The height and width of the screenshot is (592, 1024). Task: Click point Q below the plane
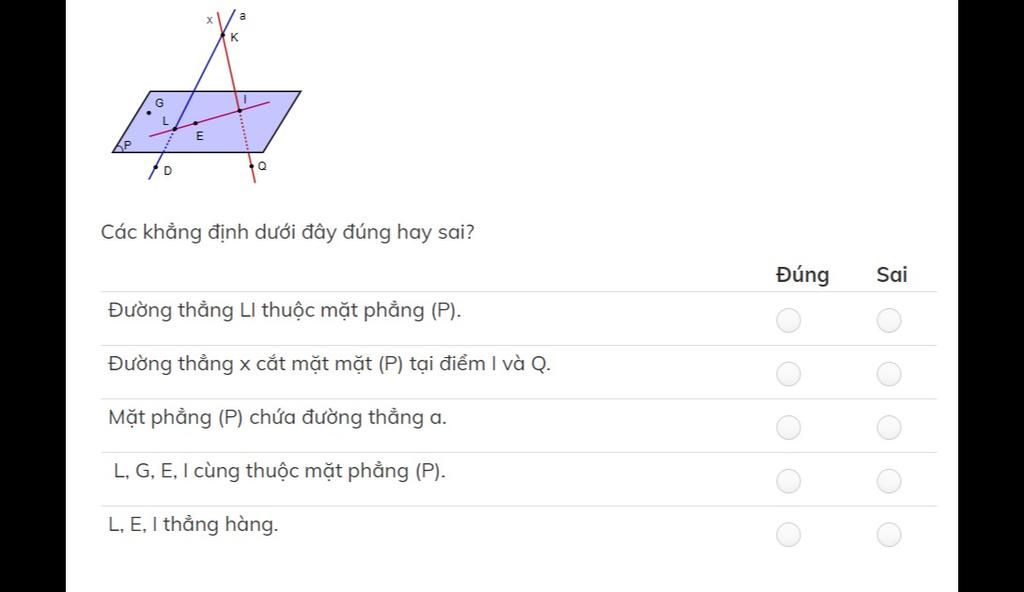(252, 167)
